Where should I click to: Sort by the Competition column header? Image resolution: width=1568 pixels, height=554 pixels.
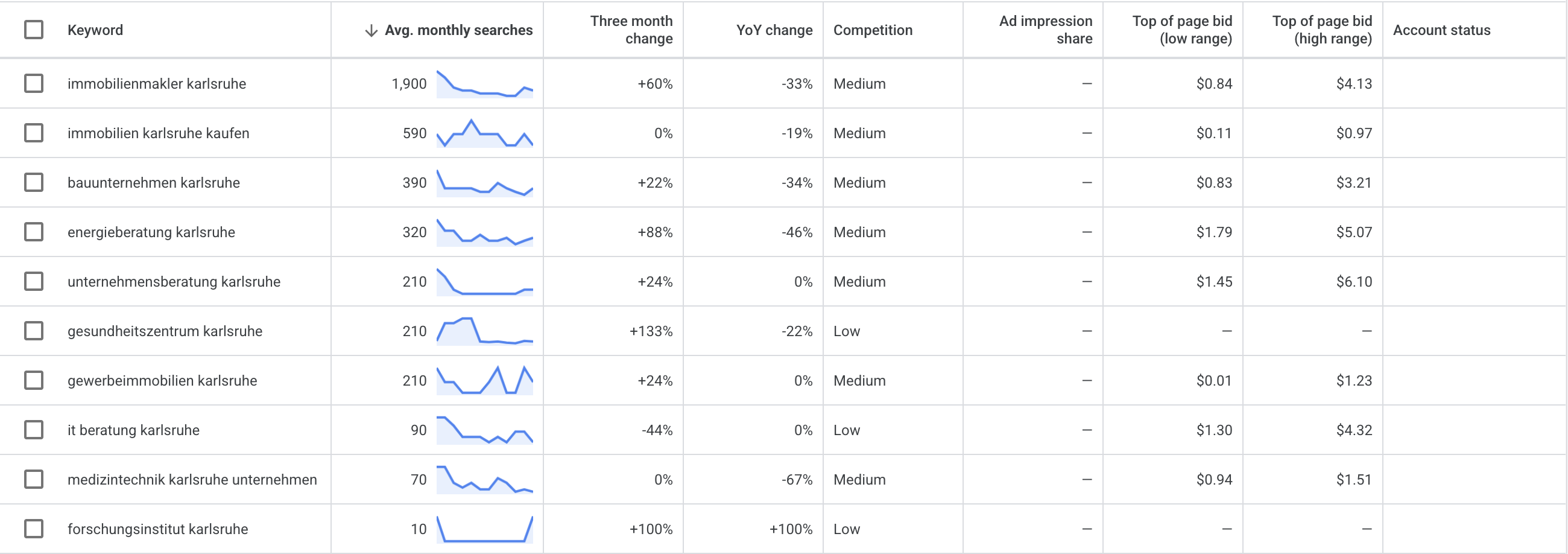[x=872, y=30]
